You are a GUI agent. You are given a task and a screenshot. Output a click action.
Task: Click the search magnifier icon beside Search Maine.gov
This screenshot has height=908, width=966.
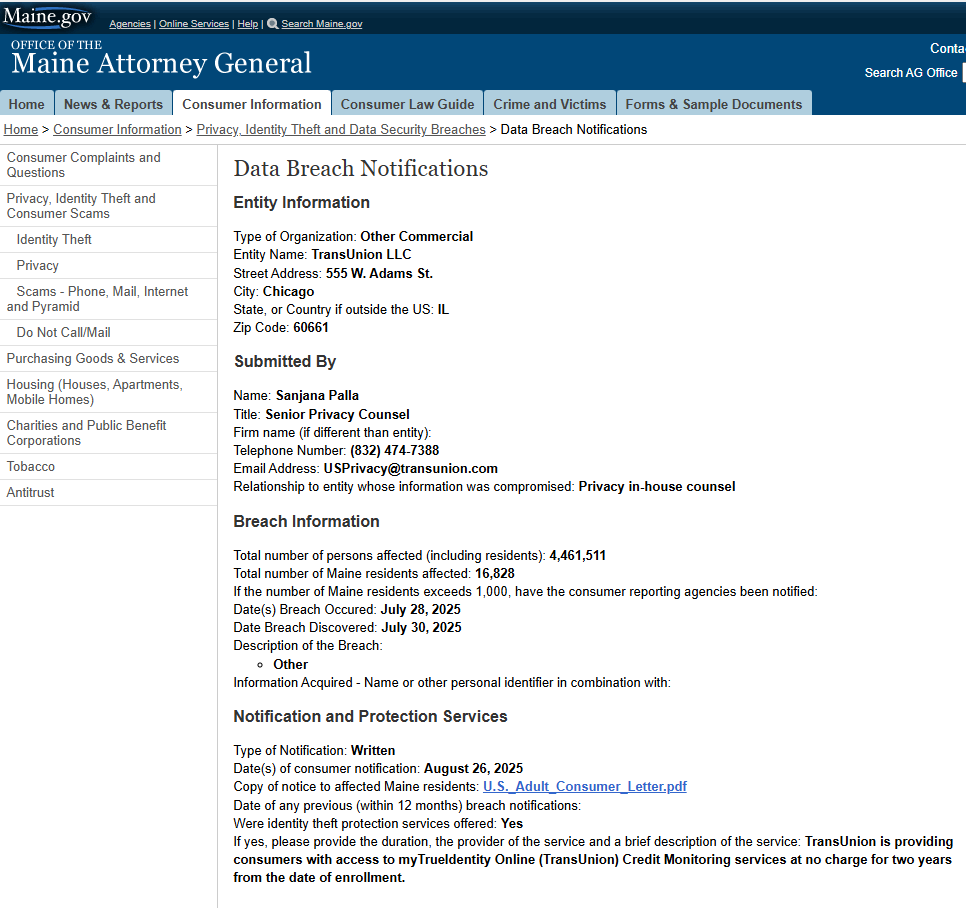pos(272,23)
